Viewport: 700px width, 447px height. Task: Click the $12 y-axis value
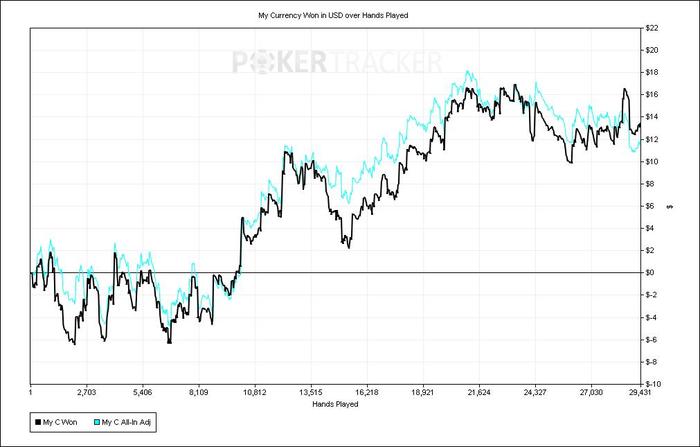click(x=651, y=139)
